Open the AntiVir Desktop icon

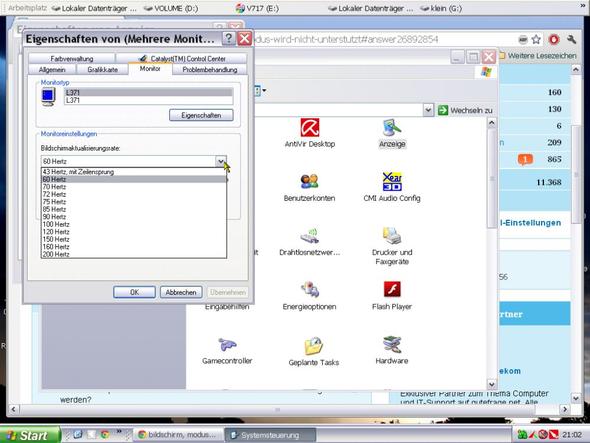pyautogui.click(x=310, y=133)
